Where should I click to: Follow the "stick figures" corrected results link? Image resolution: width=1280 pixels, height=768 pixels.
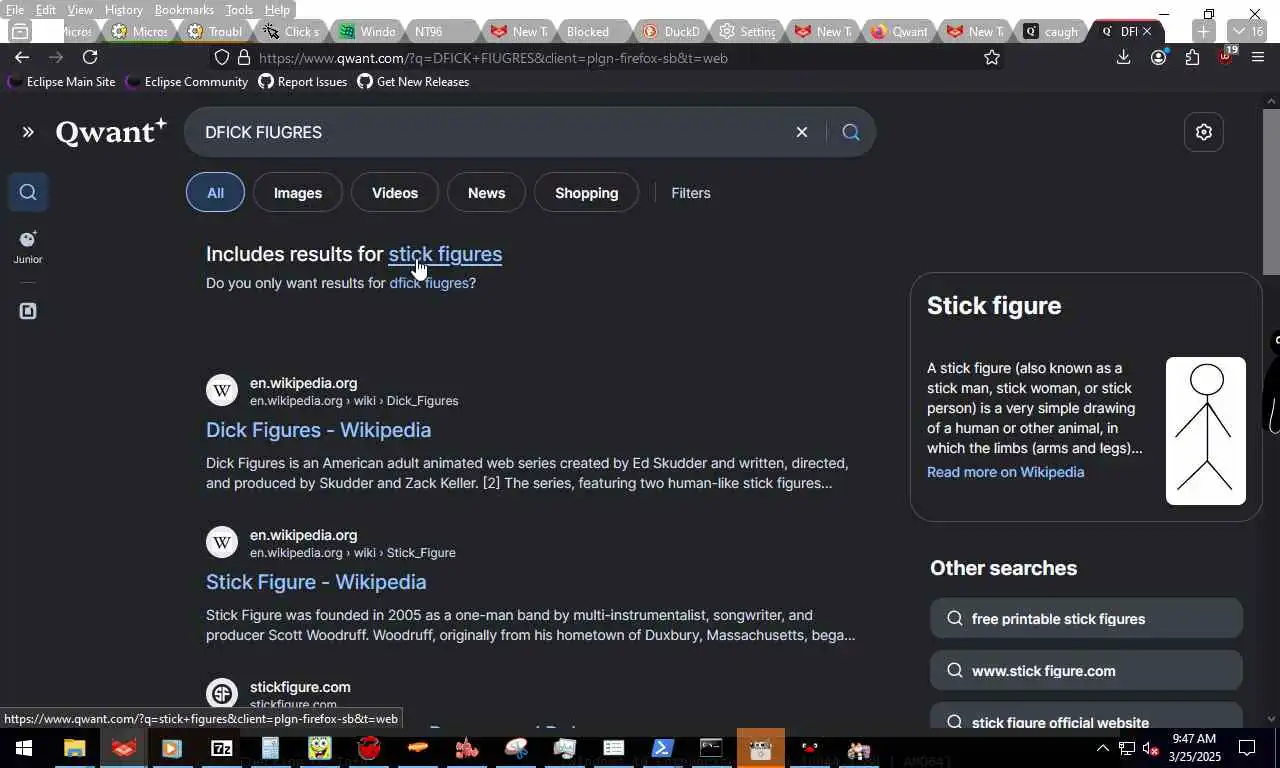[x=445, y=254]
